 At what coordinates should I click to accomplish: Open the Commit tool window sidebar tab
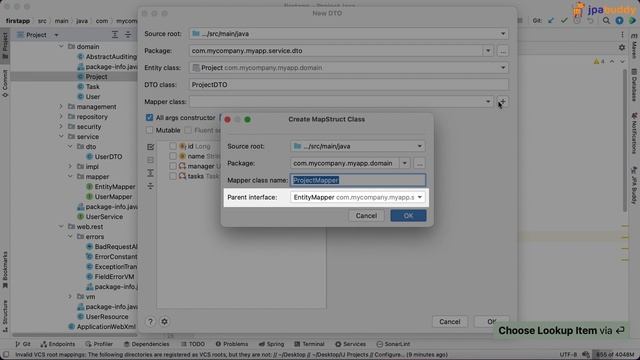point(5,83)
